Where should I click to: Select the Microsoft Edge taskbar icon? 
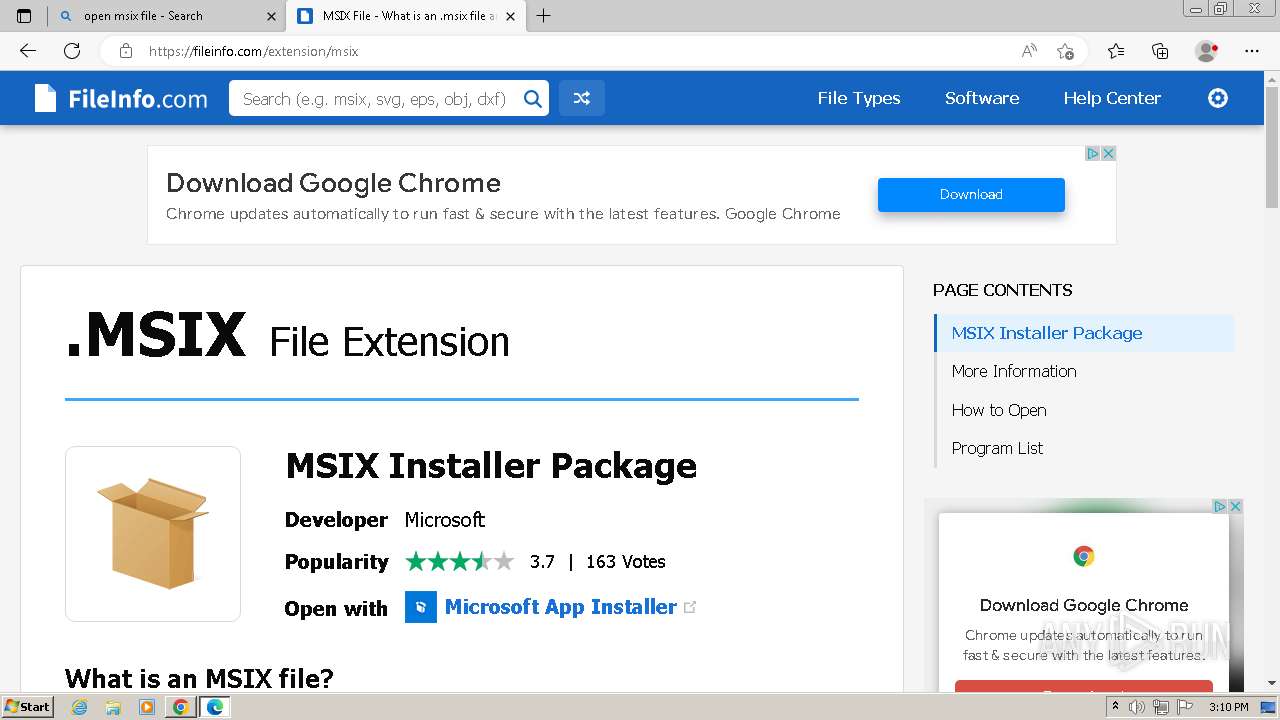(214, 707)
